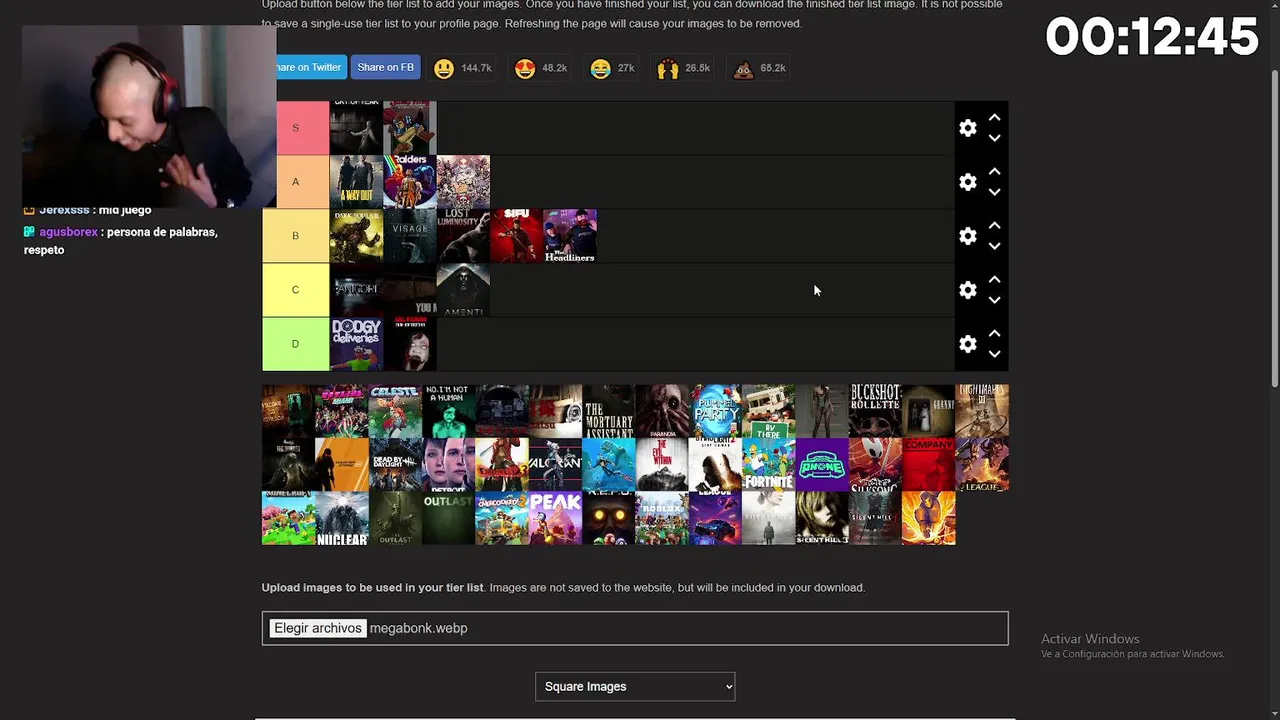Click chat username agusborex

pos(68,232)
